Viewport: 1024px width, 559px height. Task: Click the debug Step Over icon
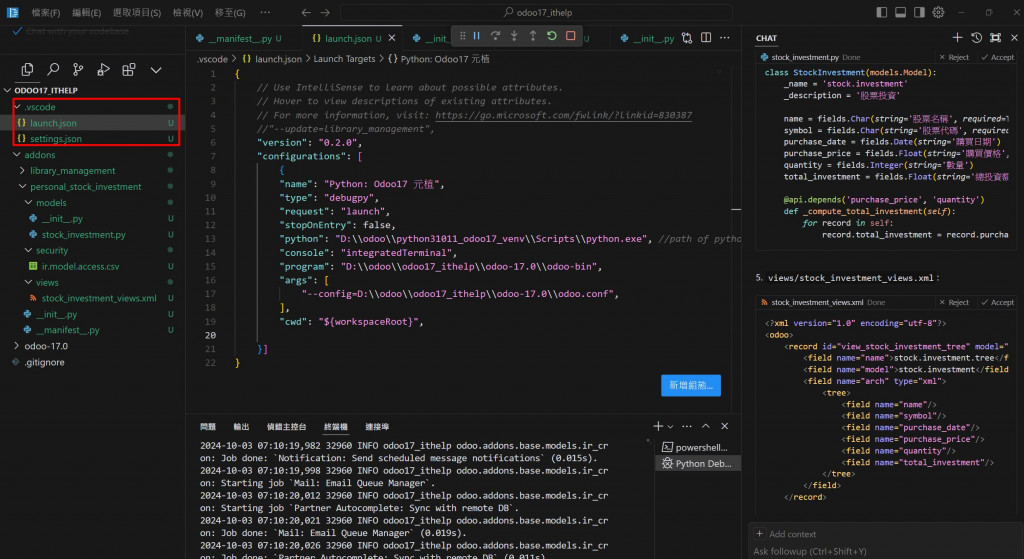(x=495, y=36)
